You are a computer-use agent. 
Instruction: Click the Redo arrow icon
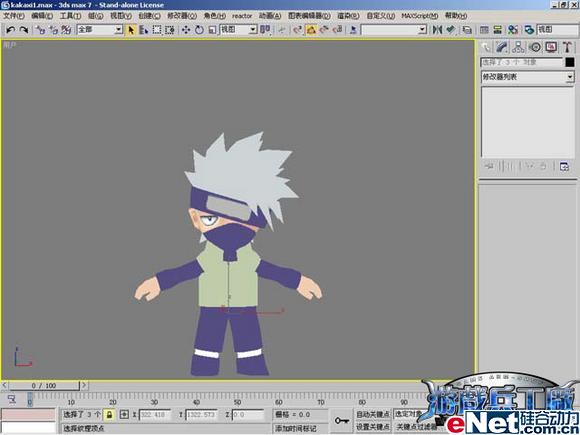(x=24, y=30)
